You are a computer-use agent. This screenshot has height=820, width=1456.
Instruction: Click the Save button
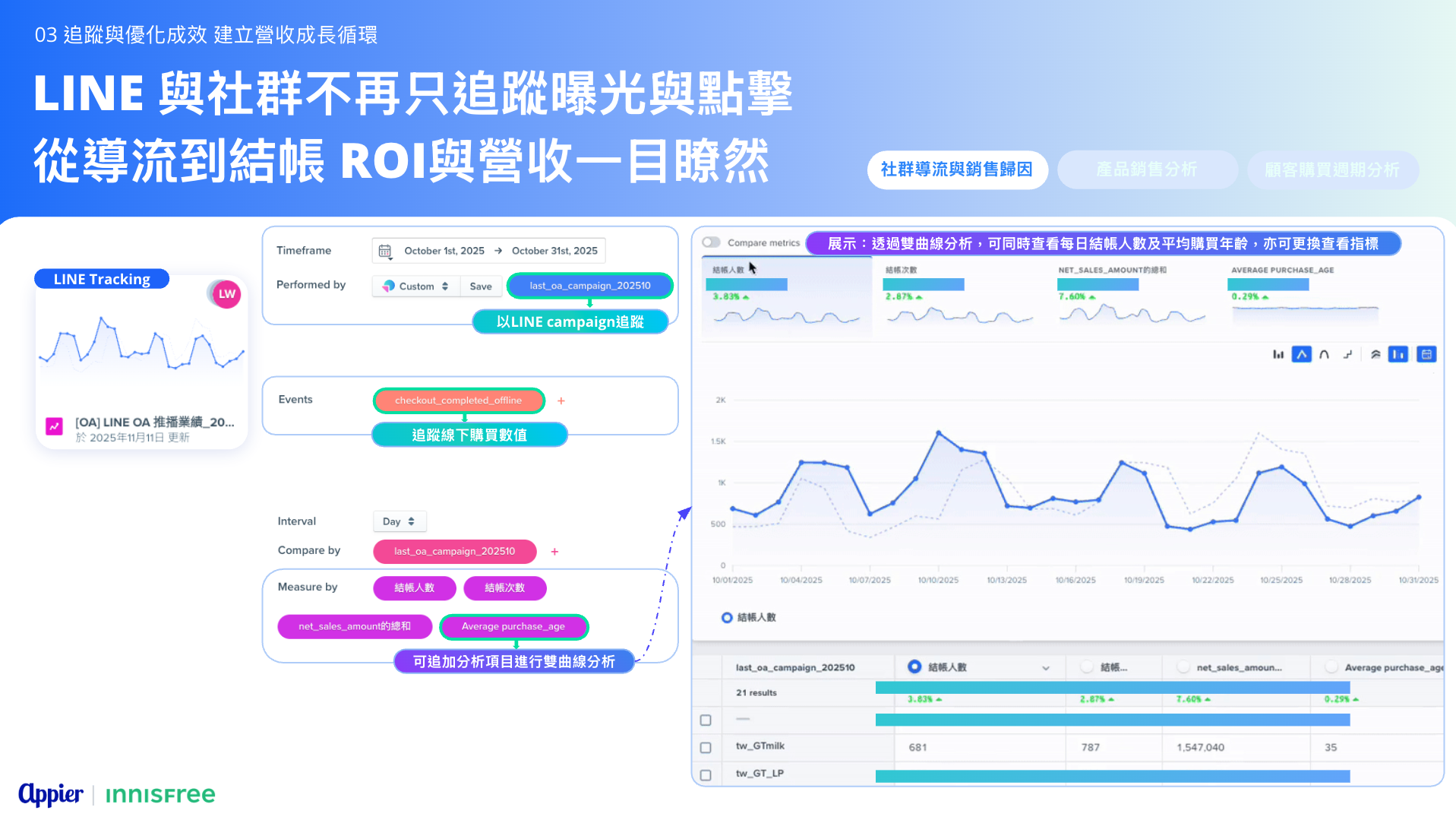point(481,287)
